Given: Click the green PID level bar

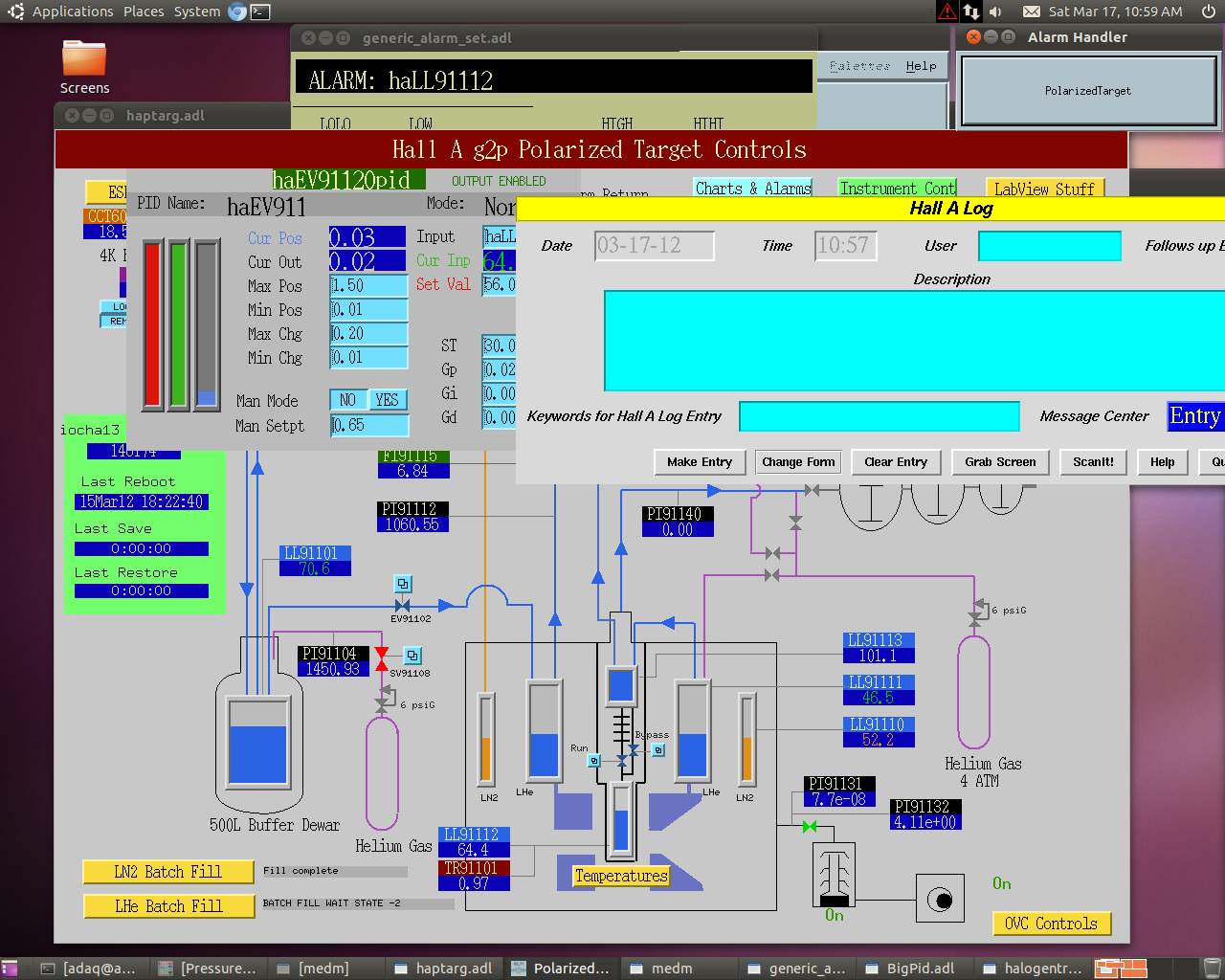Looking at the screenshot, I should tap(178, 324).
